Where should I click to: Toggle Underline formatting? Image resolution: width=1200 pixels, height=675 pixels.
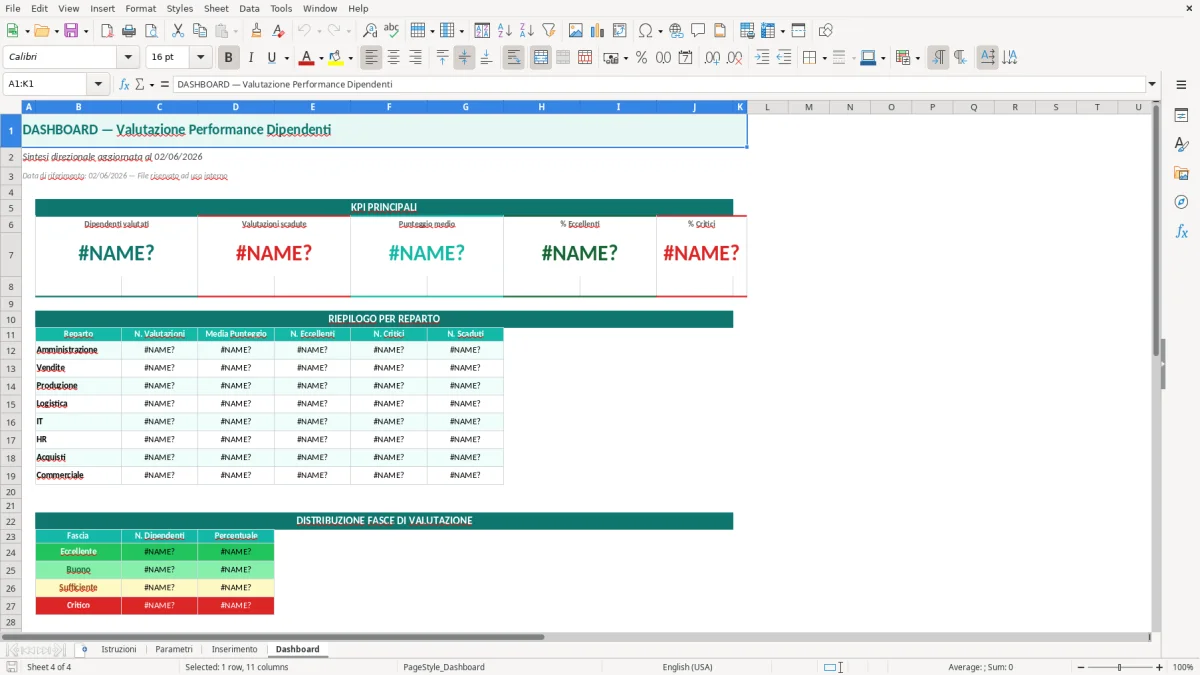click(x=271, y=58)
